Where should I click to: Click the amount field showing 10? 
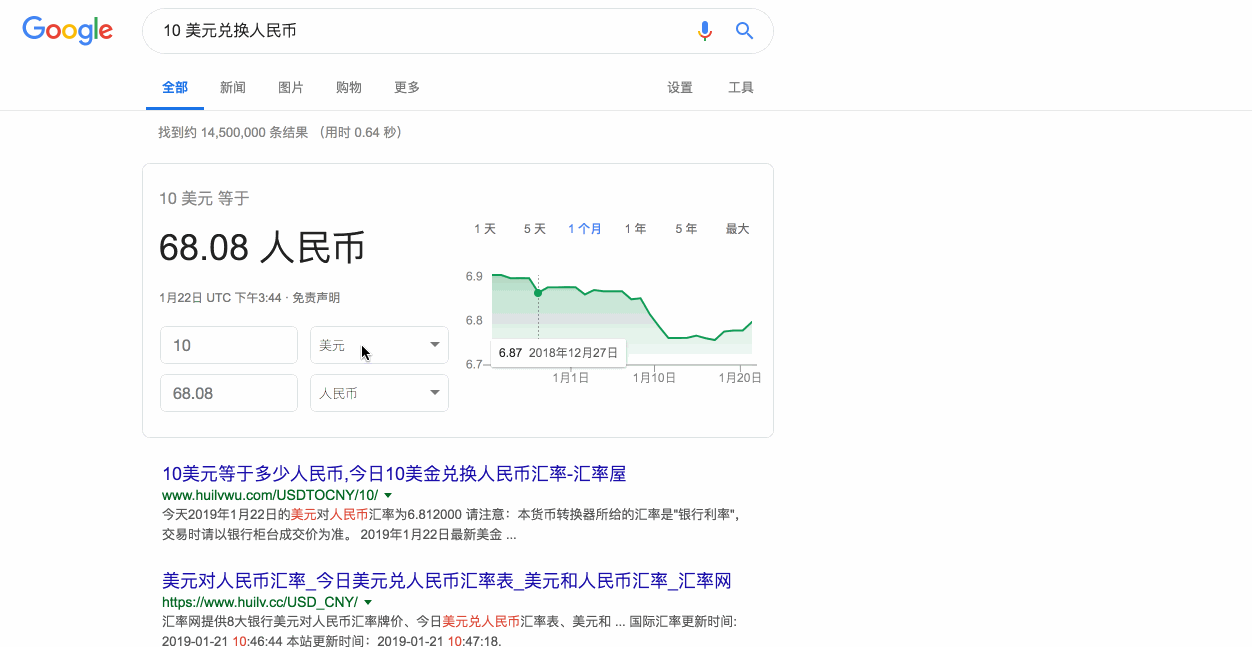229,345
